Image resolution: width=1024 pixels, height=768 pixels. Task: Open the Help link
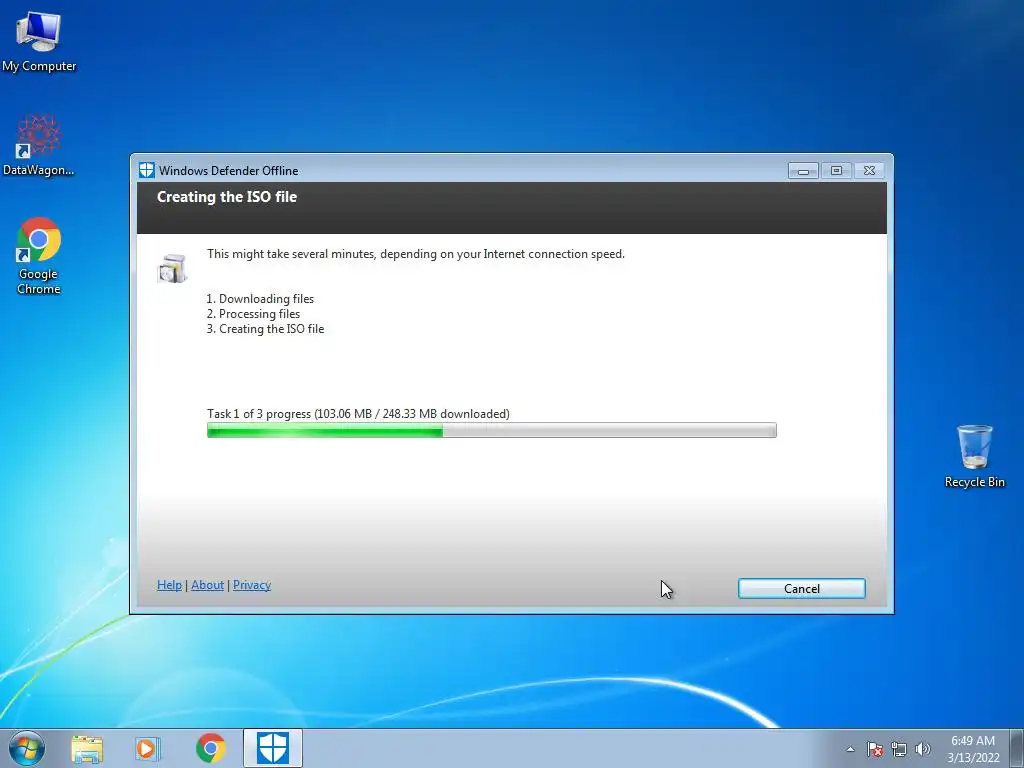[x=169, y=585]
